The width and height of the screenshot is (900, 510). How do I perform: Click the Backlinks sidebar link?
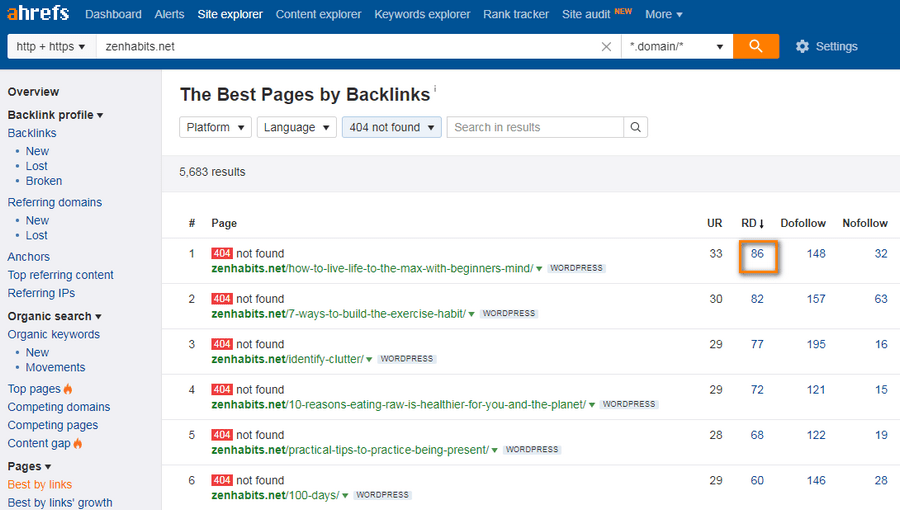pos(32,133)
